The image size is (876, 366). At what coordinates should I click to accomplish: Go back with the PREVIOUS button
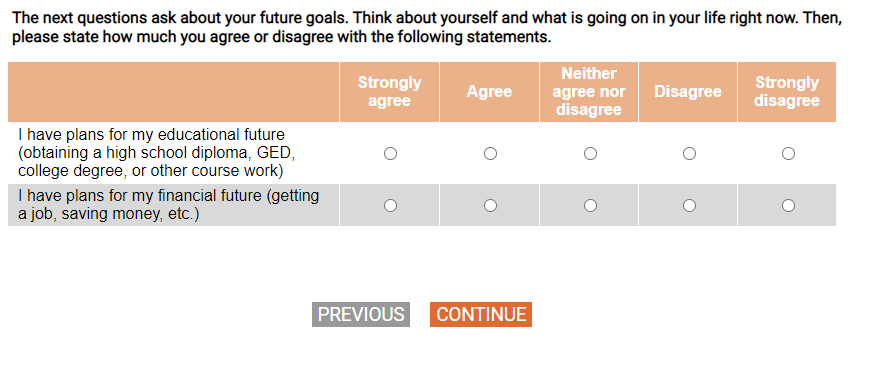pyautogui.click(x=361, y=315)
